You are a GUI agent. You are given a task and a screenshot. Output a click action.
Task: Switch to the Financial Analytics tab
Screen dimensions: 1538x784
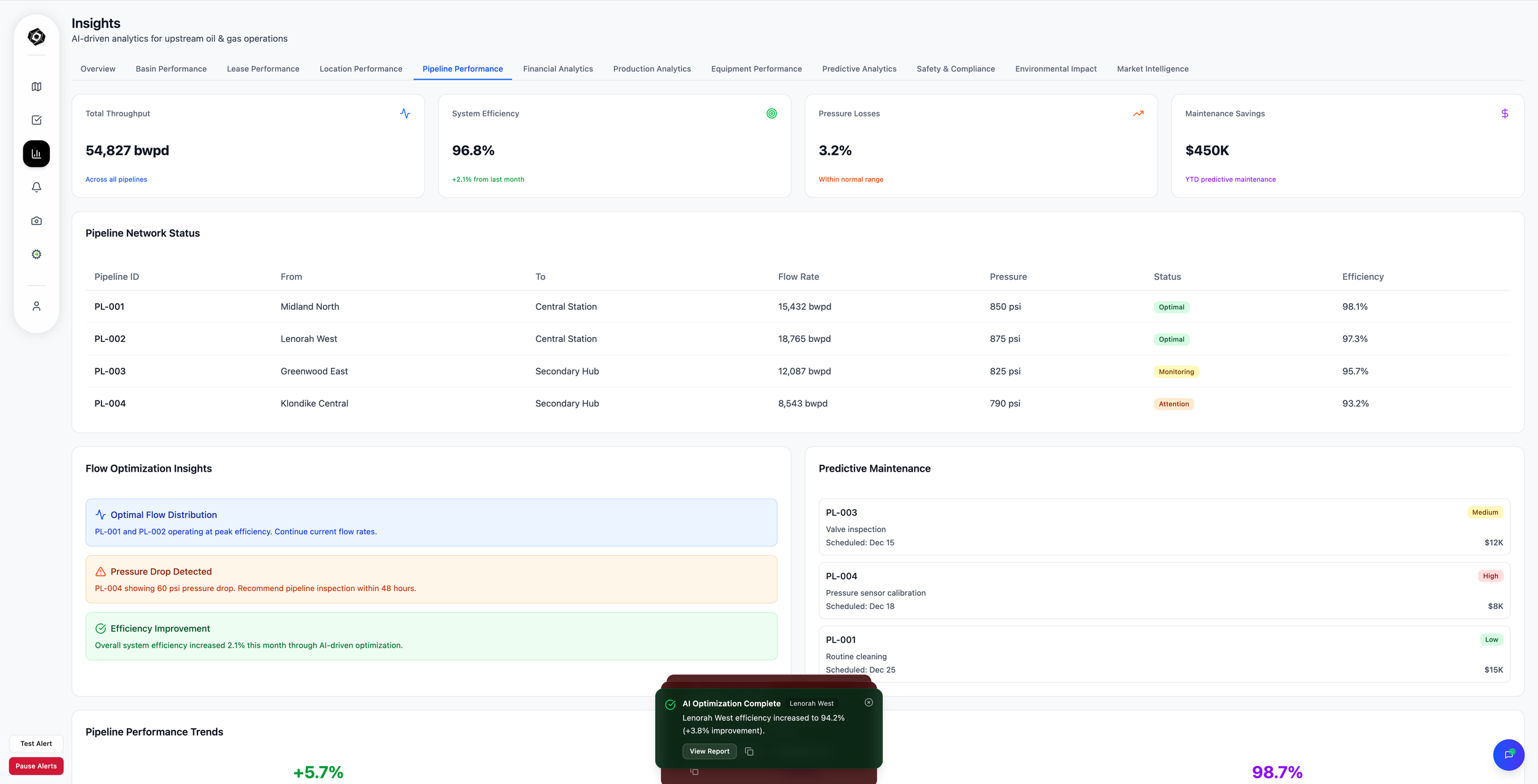click(557, 68)
